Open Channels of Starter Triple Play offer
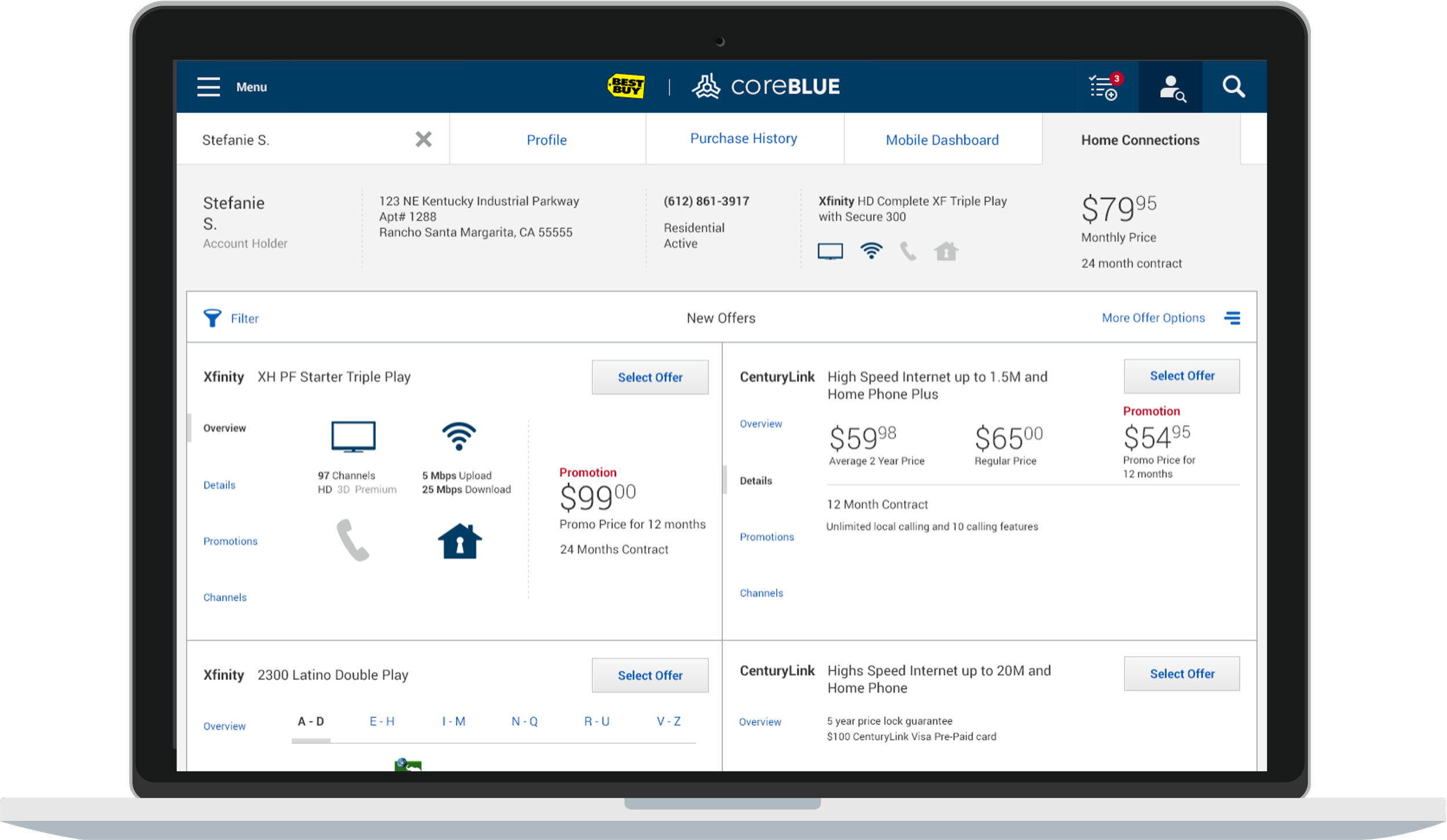This screenshot has width=1447, height=840. (x=225, y=597)
